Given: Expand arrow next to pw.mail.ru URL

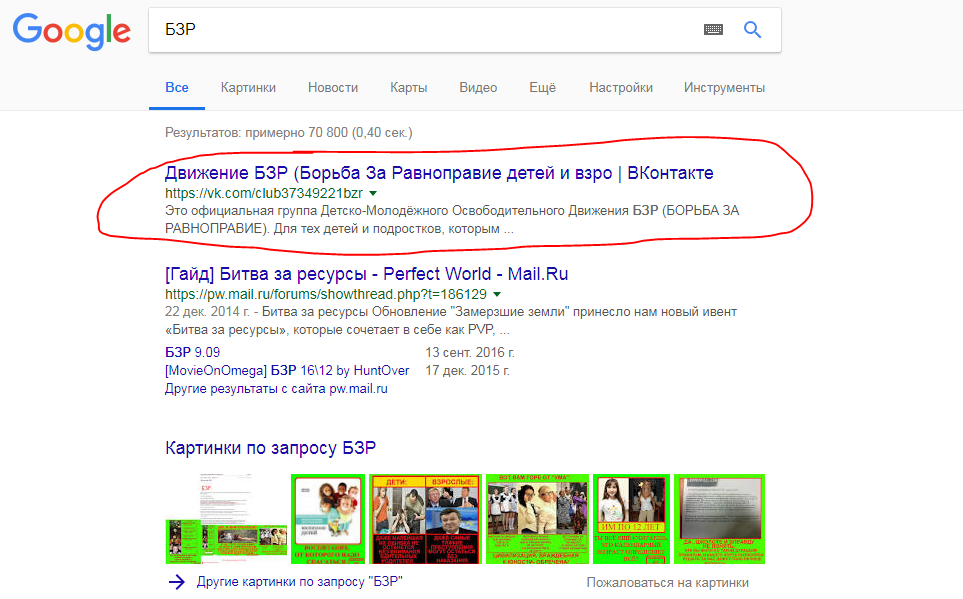Looking at the screenshot, I should pos(497,294).
